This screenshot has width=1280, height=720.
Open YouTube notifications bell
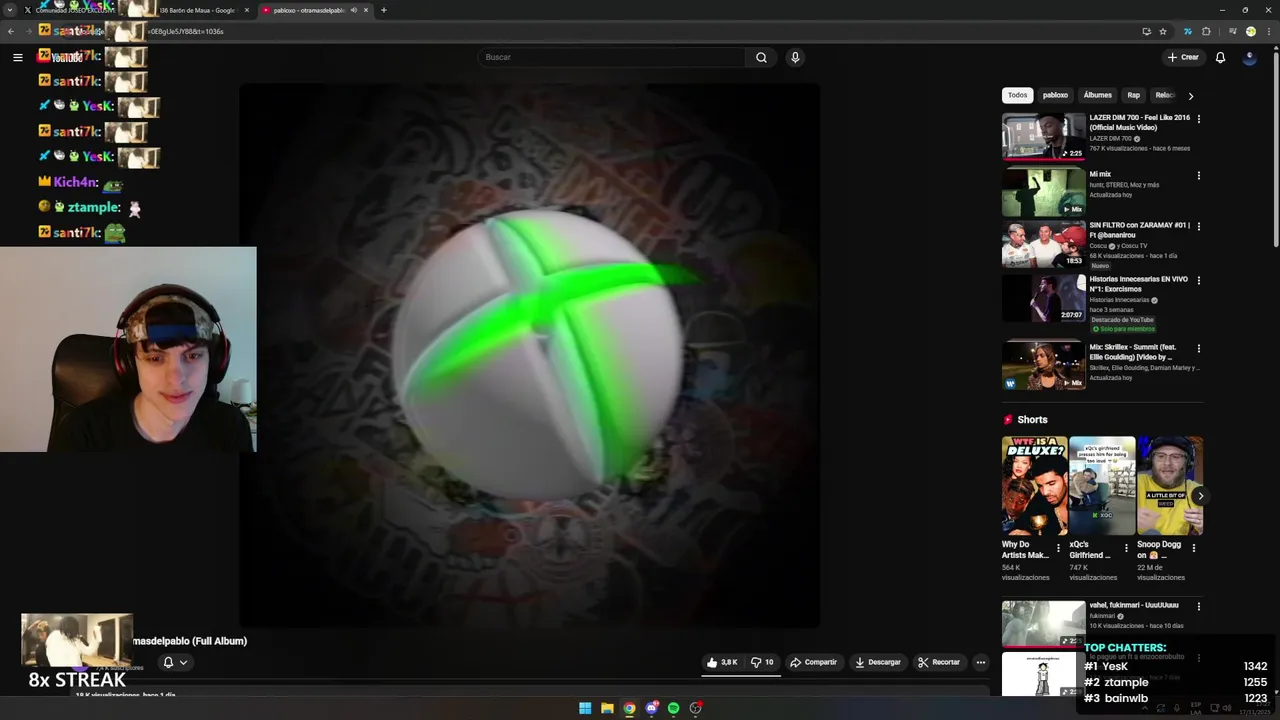pos(1220,57)
